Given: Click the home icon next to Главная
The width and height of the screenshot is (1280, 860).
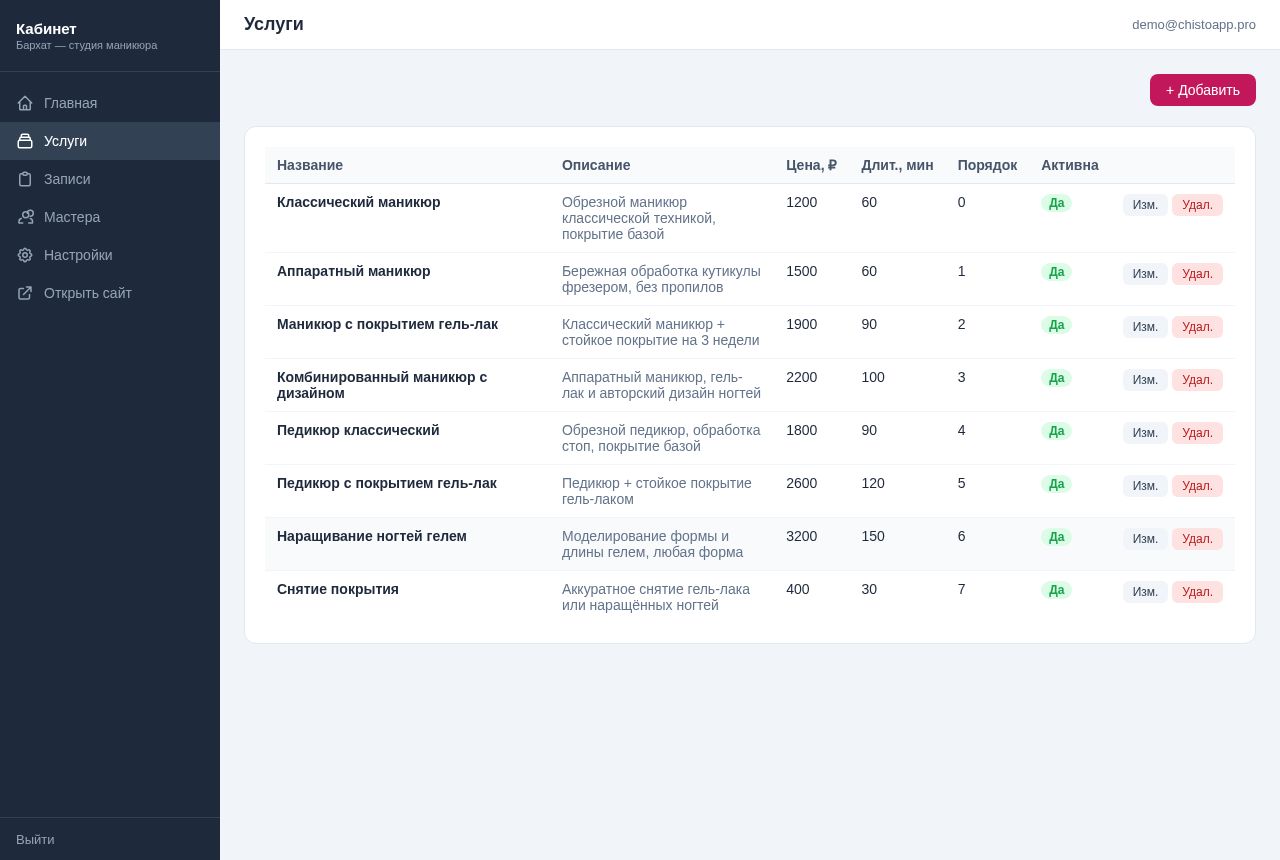Looking at the screenshot, I should point(25,103).
